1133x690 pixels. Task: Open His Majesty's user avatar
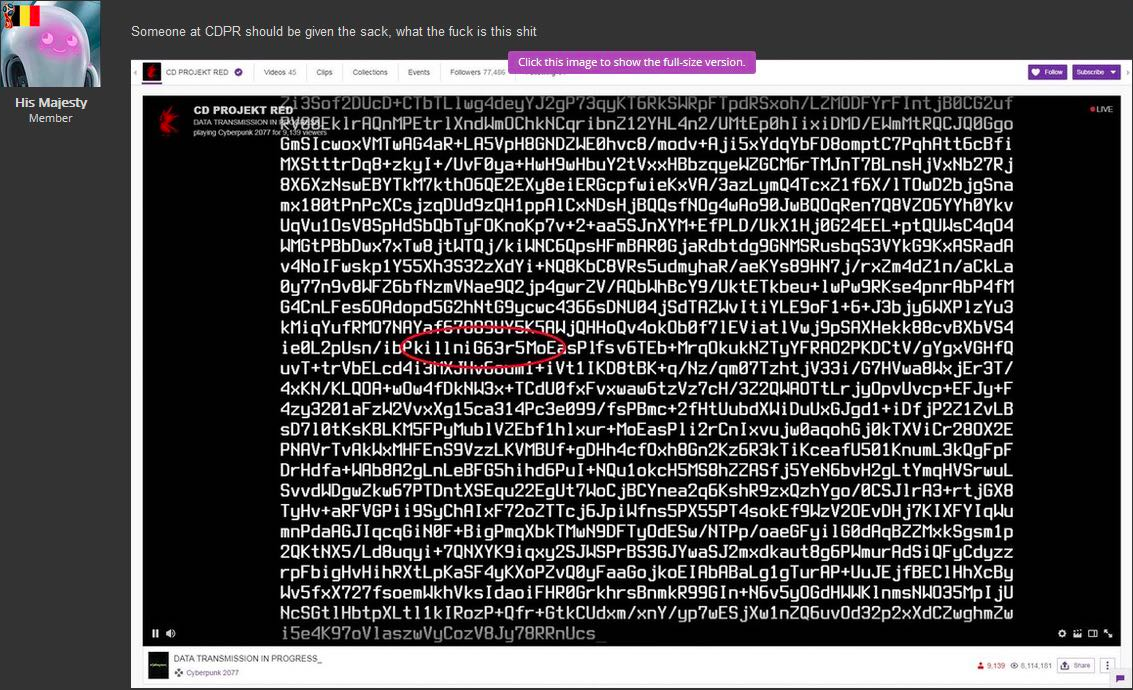(51, 44)
